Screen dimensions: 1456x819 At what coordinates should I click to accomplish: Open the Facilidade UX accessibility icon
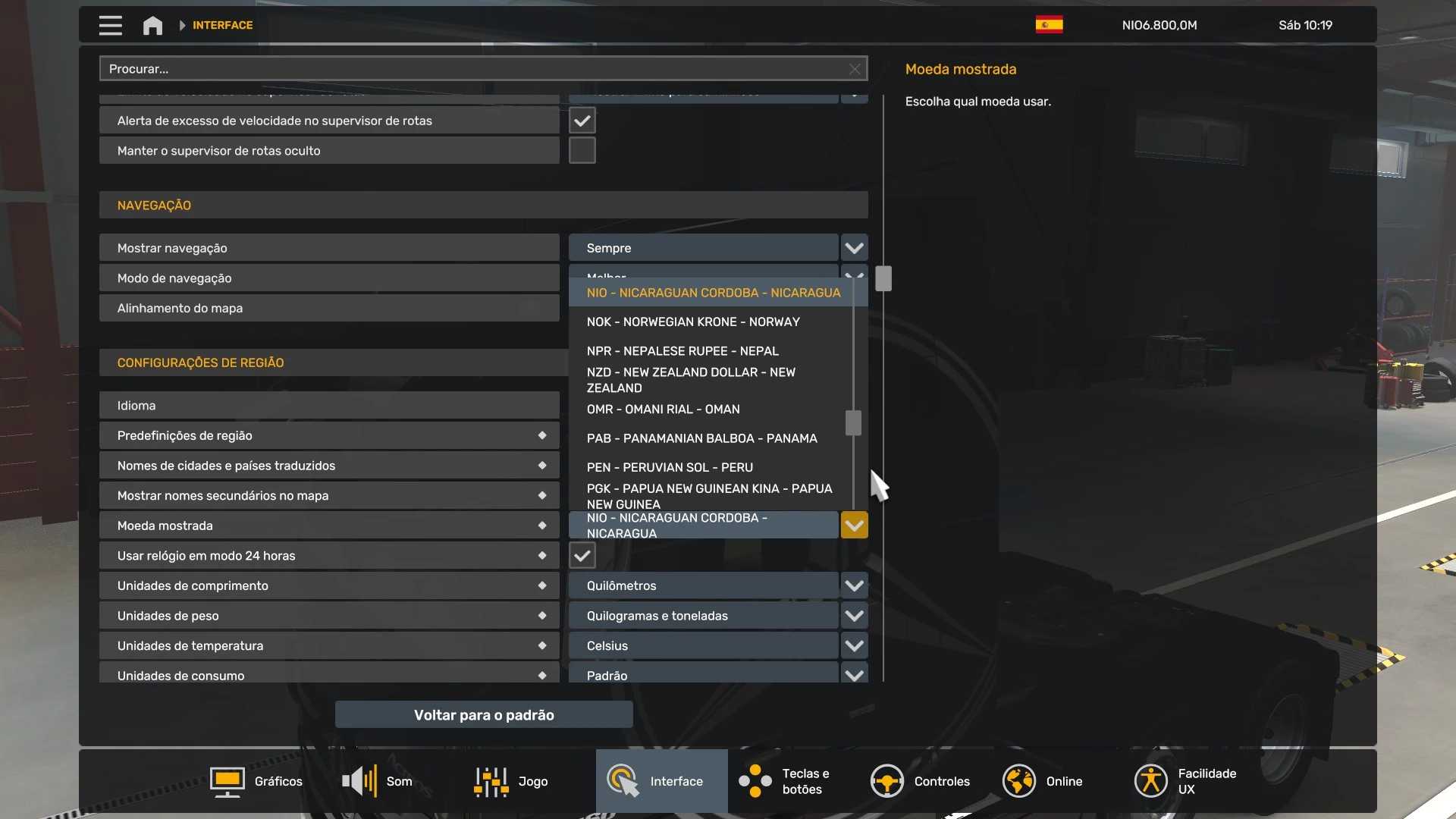(1150, 781)
